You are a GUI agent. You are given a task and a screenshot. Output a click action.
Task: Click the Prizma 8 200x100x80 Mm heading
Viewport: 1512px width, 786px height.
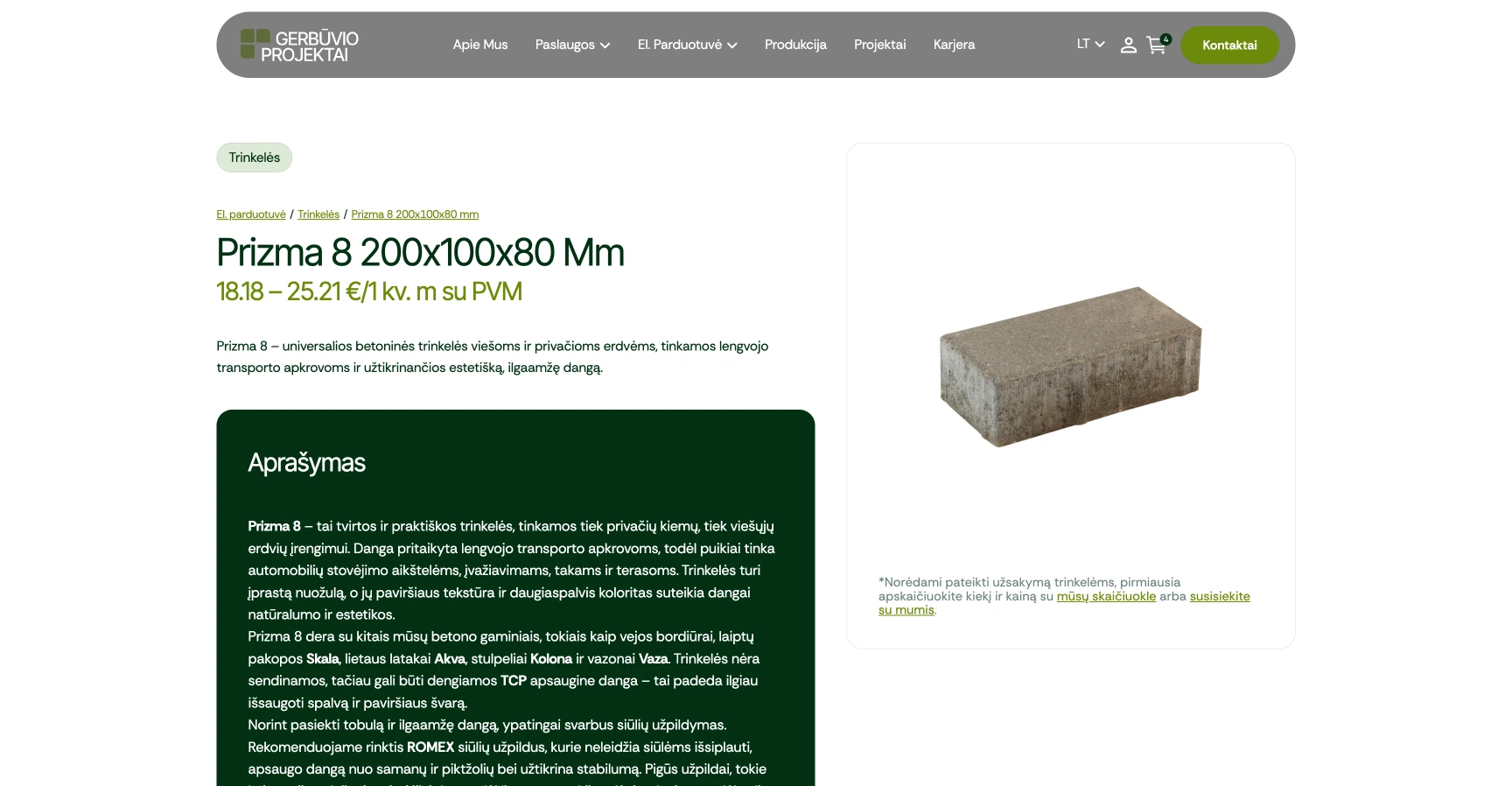[420, 253]
